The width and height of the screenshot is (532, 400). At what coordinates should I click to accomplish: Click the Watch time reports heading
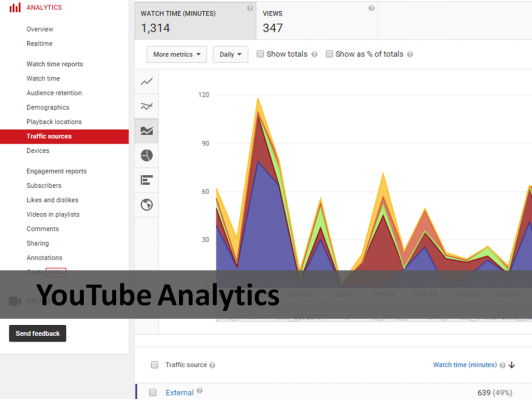[x=55, y=64]
